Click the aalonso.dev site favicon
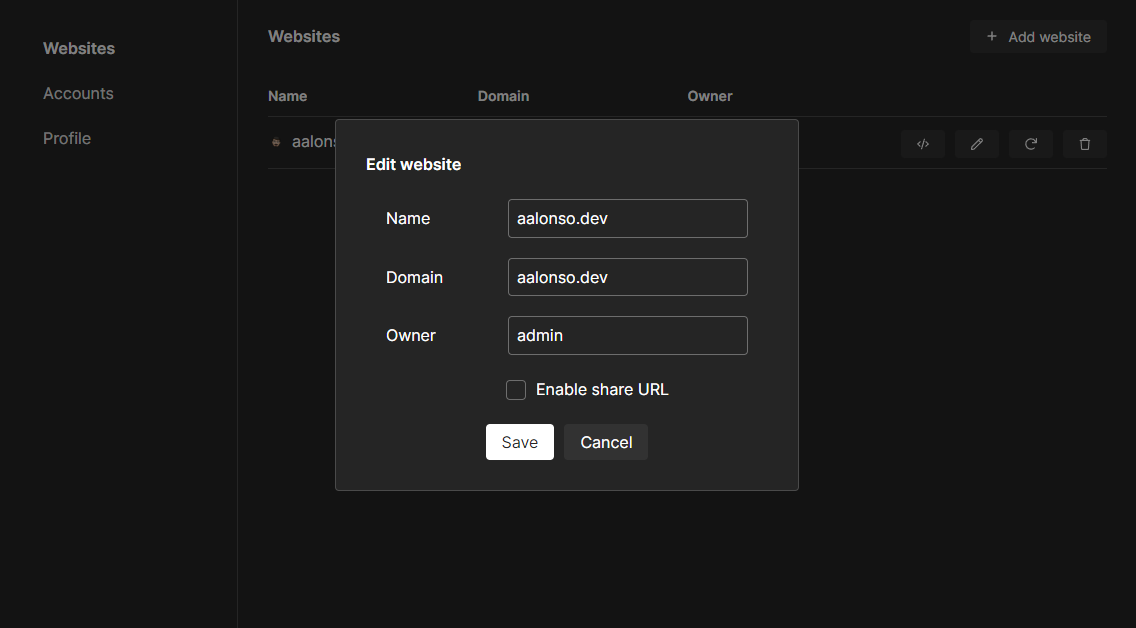 [275, 142]
